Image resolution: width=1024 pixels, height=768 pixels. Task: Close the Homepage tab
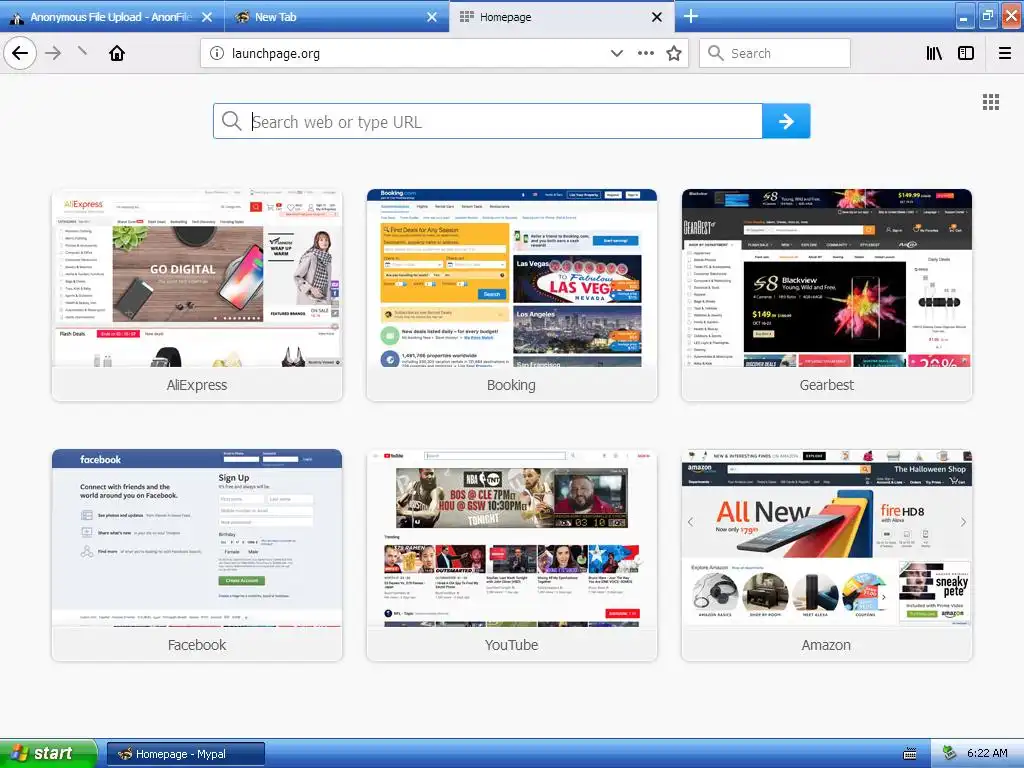(657, 17)
